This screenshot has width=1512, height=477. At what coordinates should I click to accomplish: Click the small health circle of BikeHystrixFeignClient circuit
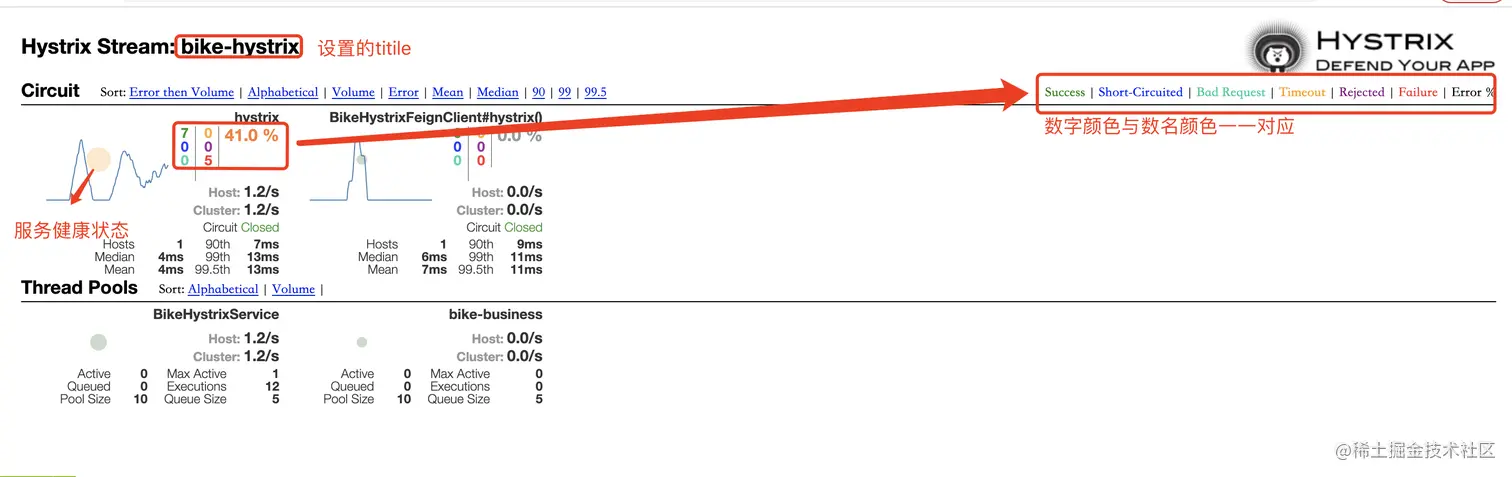coord(362,159)
